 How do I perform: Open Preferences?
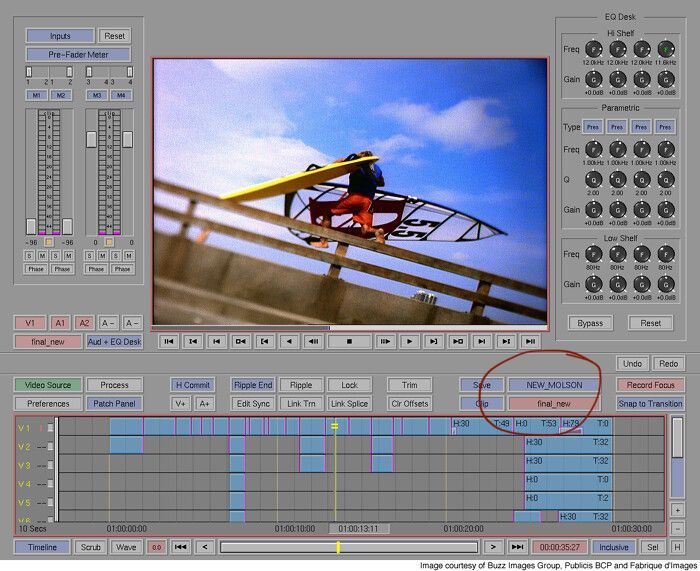tap(48, 404)
